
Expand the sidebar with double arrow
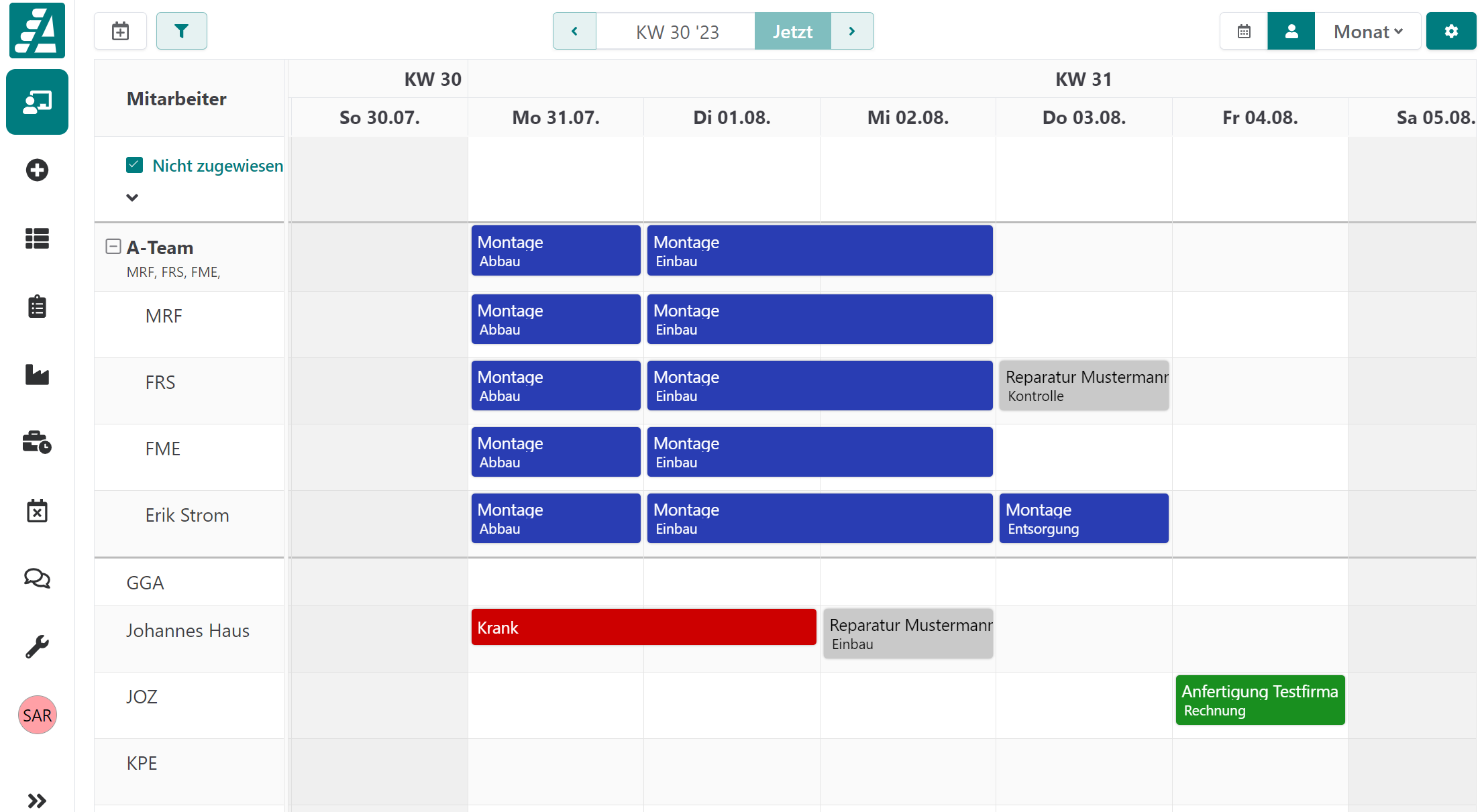pyautogui.click(x=37, y=801)
